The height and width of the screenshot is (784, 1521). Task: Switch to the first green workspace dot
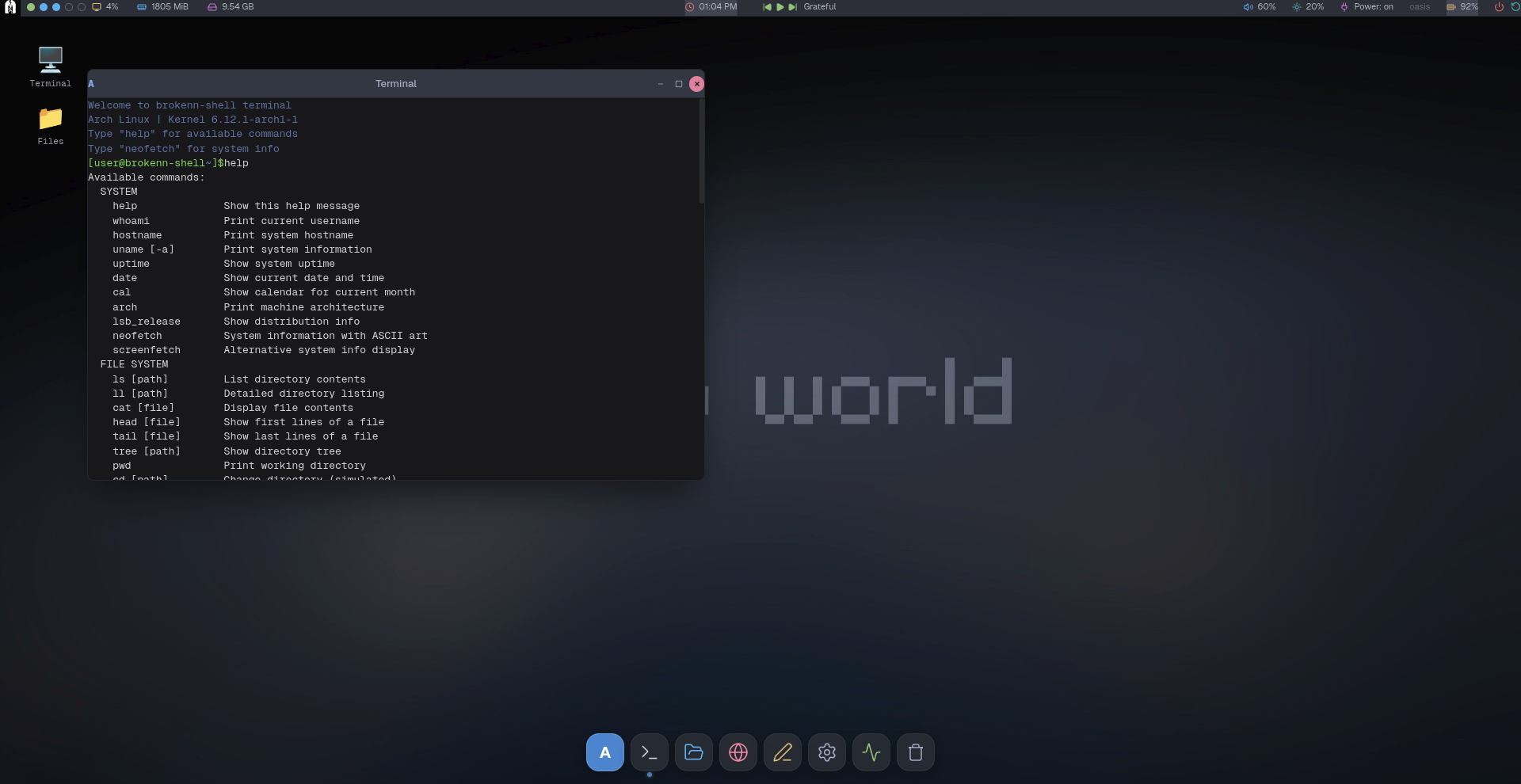point(31,7)
